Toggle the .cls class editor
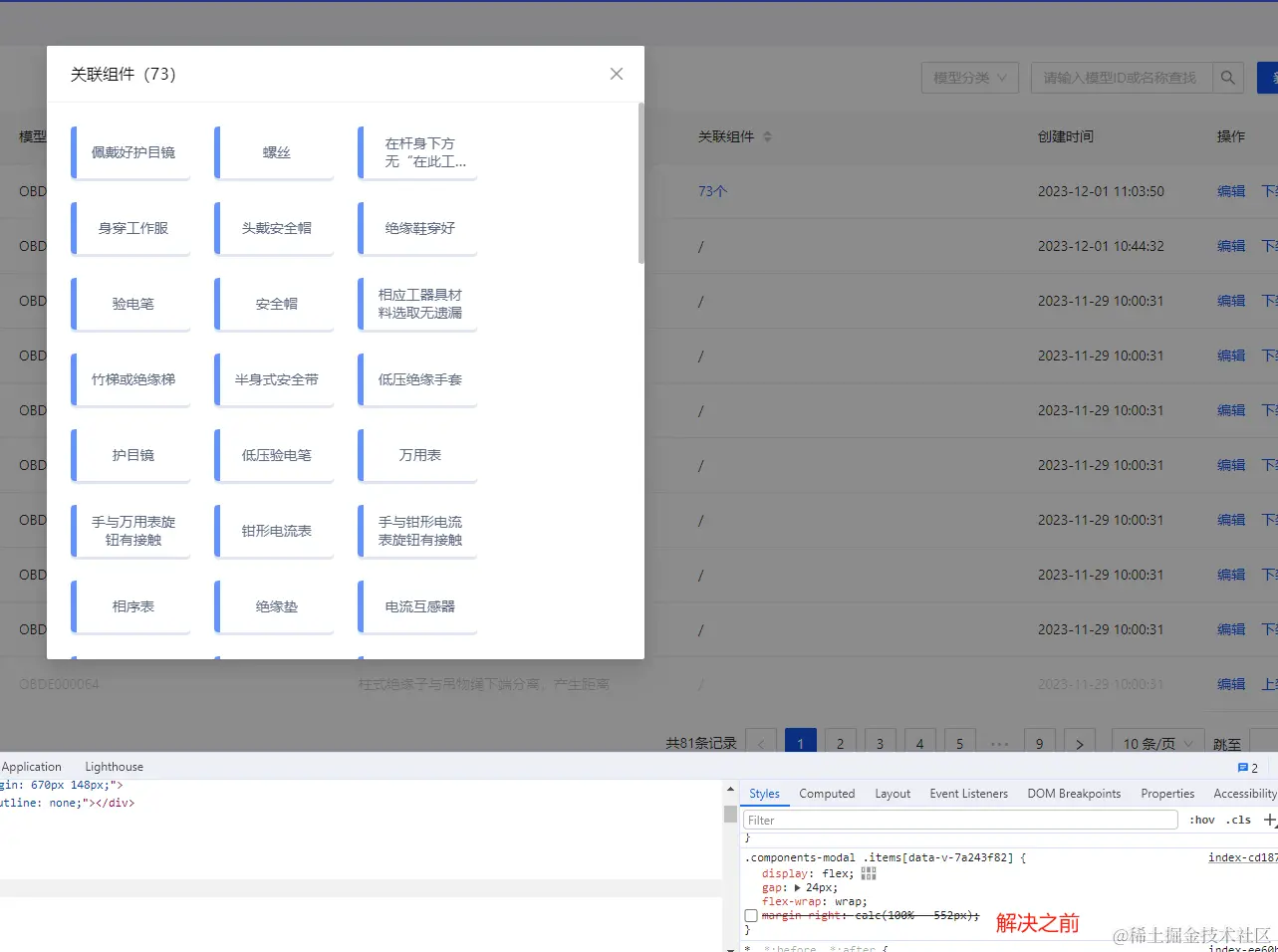Viewport: 1278px width, 952px height. [1238, 820]
